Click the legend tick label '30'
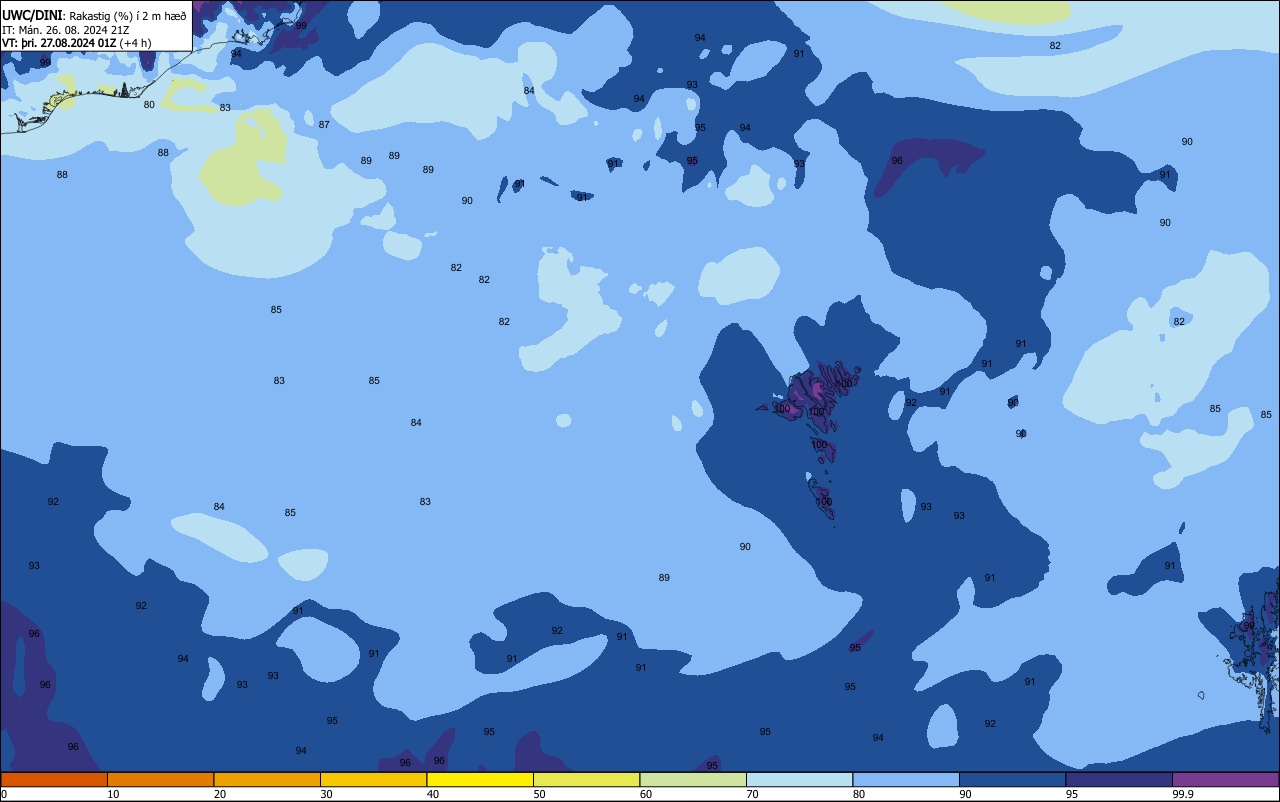 tap(326, 794)
